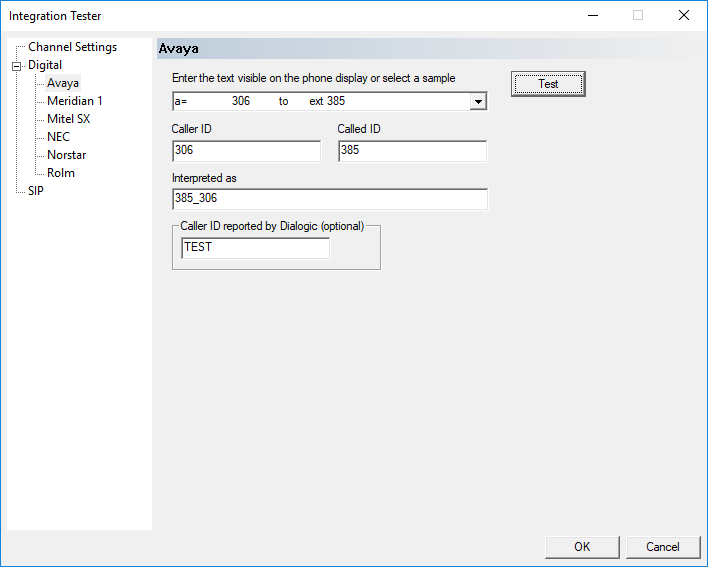Select Rolm from the Digital list

(x=61, y=173)
